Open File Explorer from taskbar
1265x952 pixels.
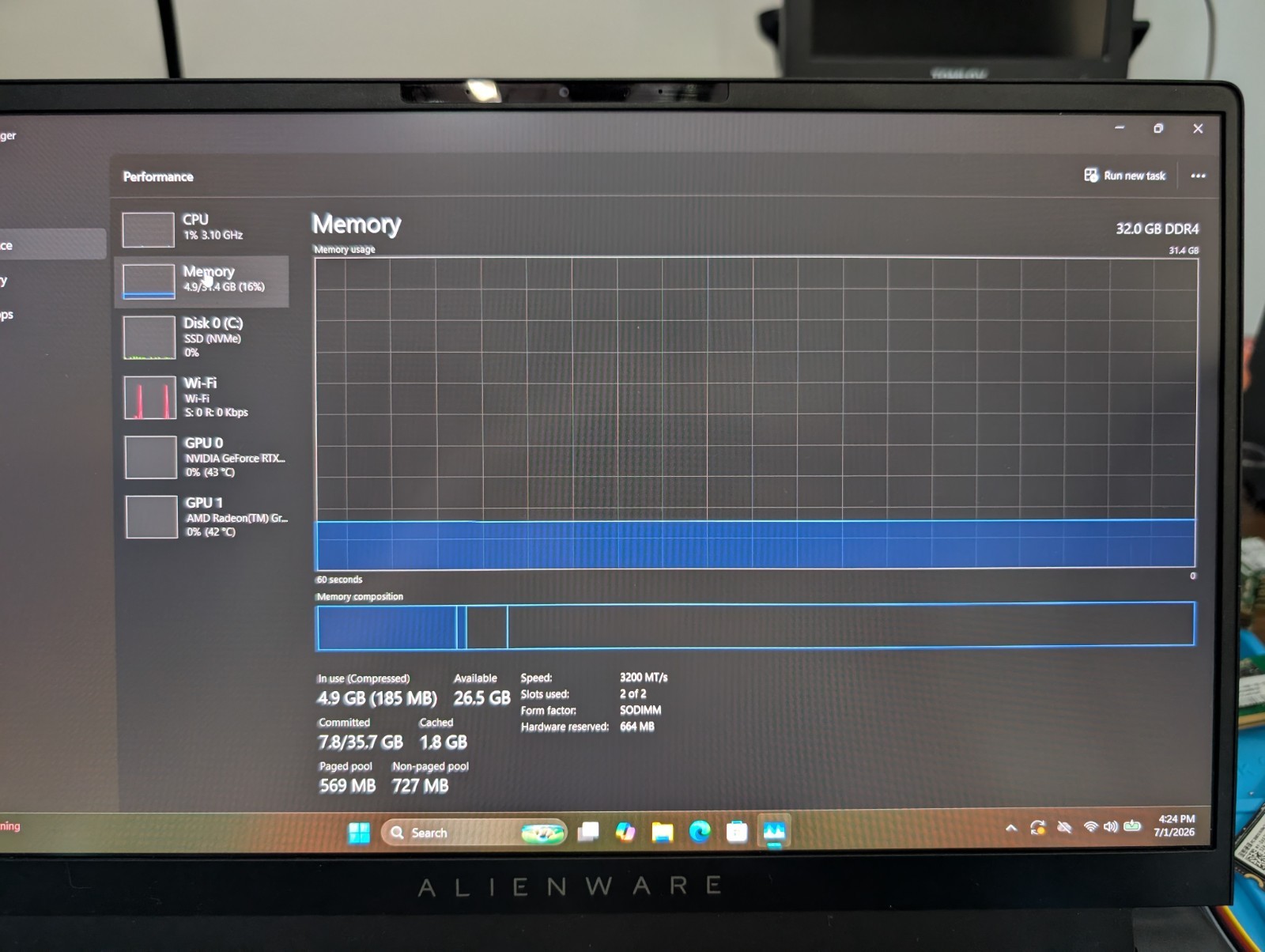(x=663, y=832)
